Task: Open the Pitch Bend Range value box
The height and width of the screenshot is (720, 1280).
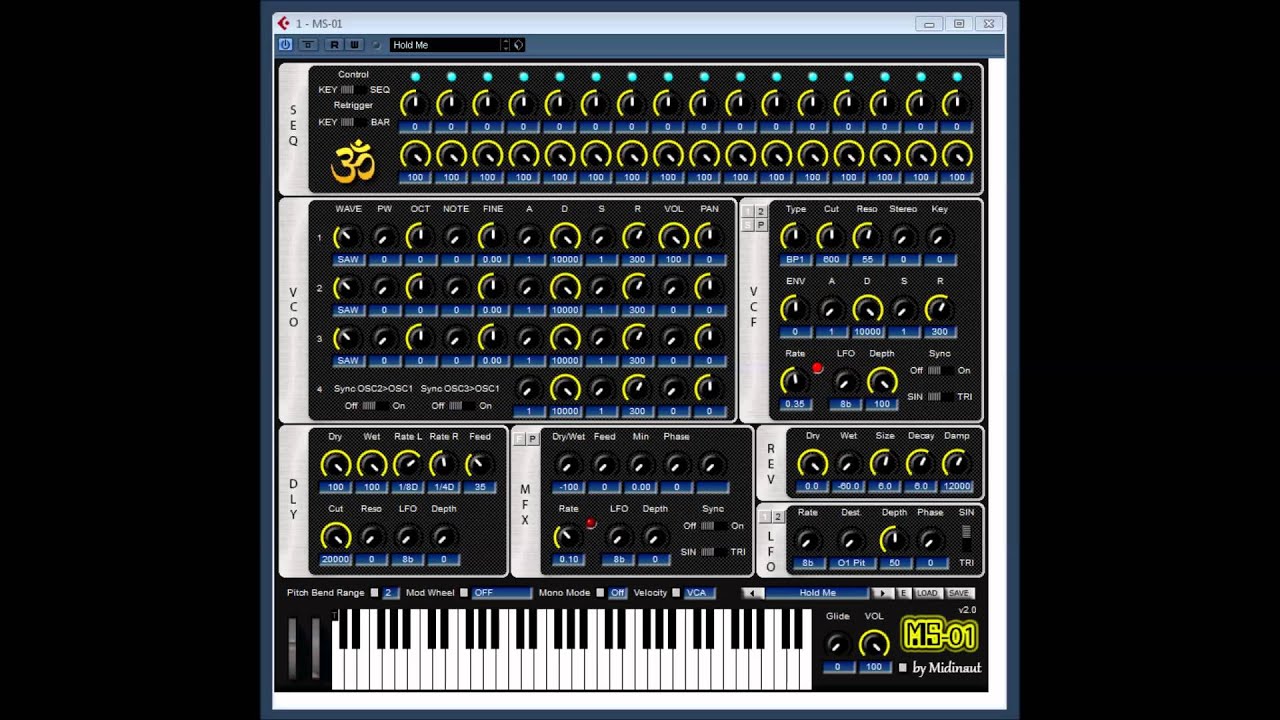Action: point(390,593)
